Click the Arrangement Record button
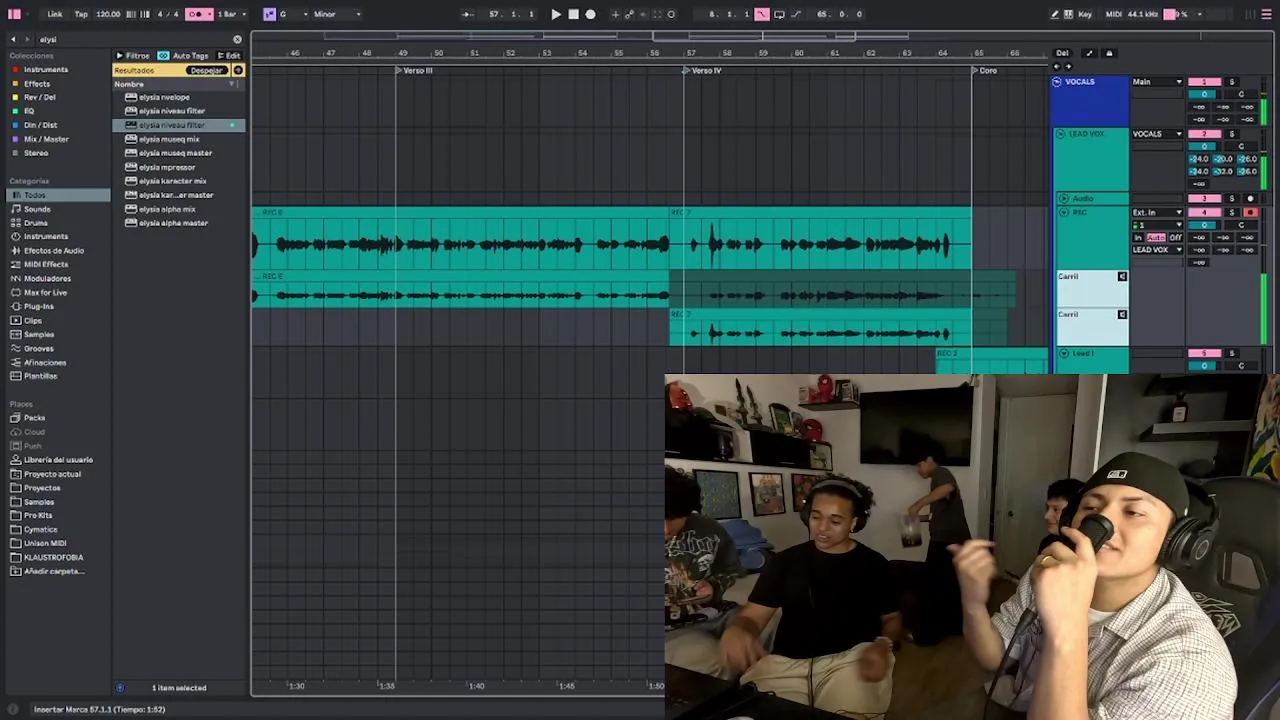The height and width of the screenshot is (720, 1280). point(590,14)
